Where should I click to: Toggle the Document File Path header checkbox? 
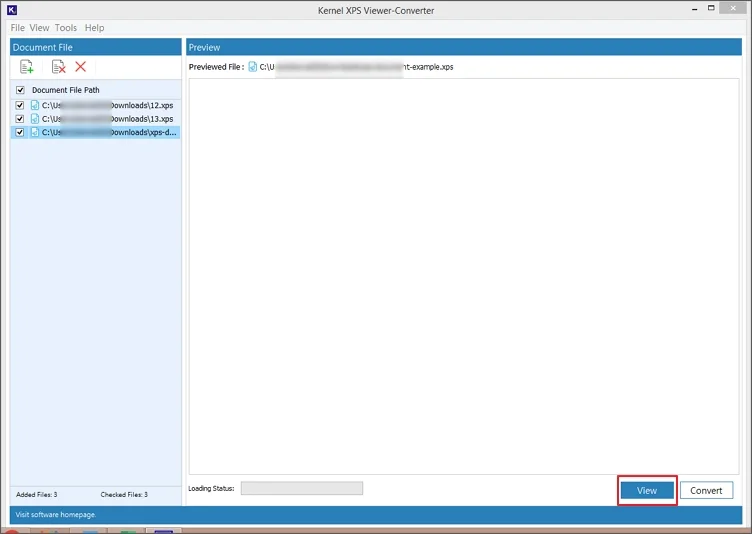(20, 90)
